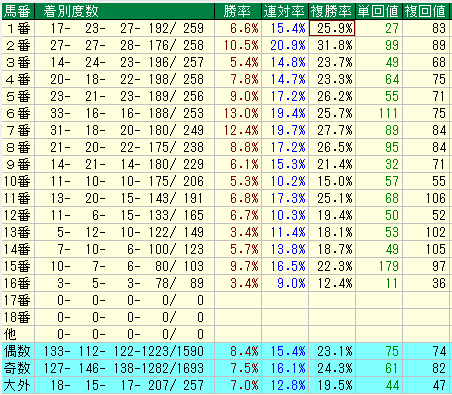The width and height of the screenshot is (452, 395).
Task: Select the 14番 row label
Action: (18, 249)
